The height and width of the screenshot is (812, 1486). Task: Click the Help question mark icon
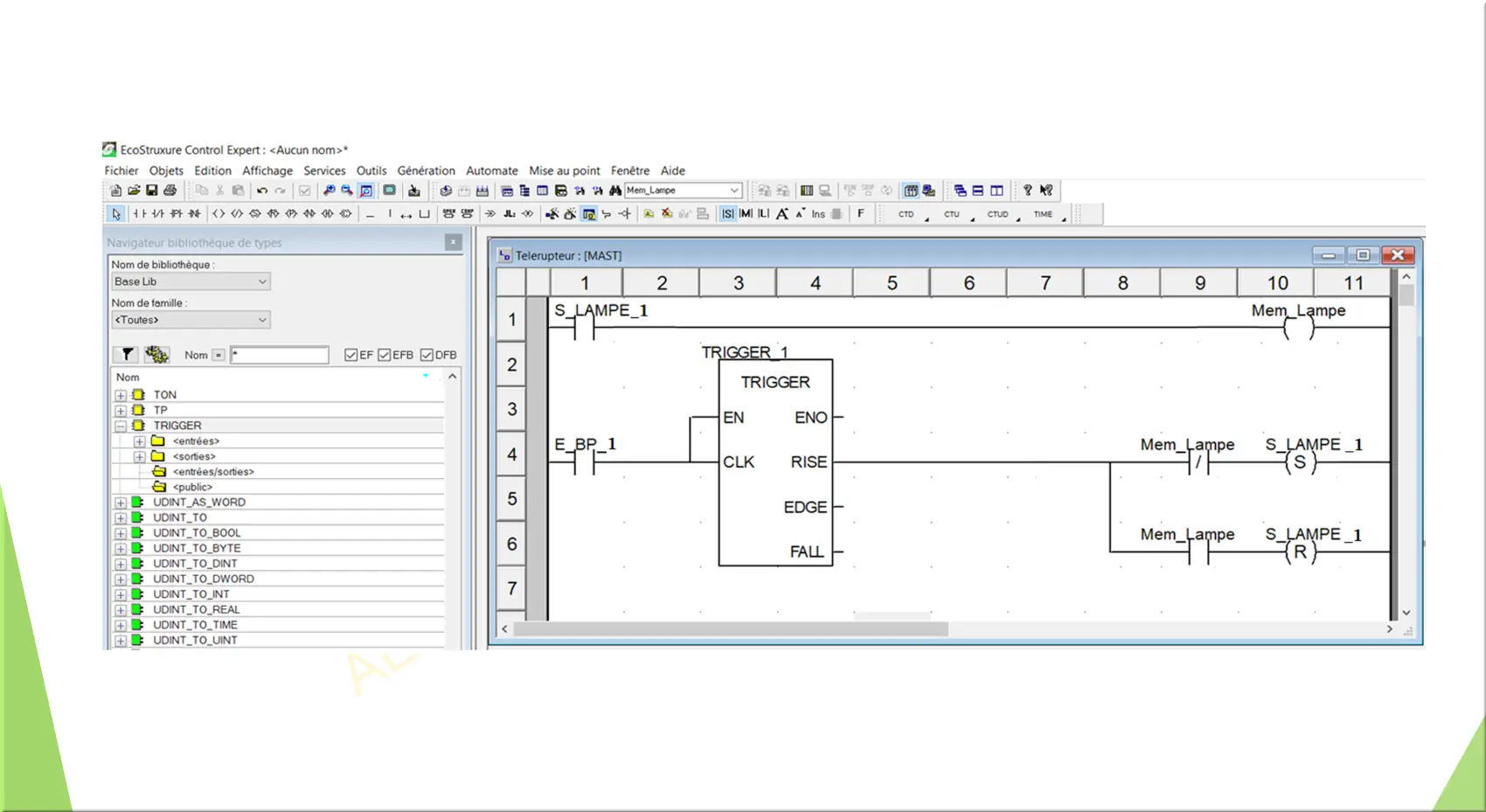[x=1028, y=191]
